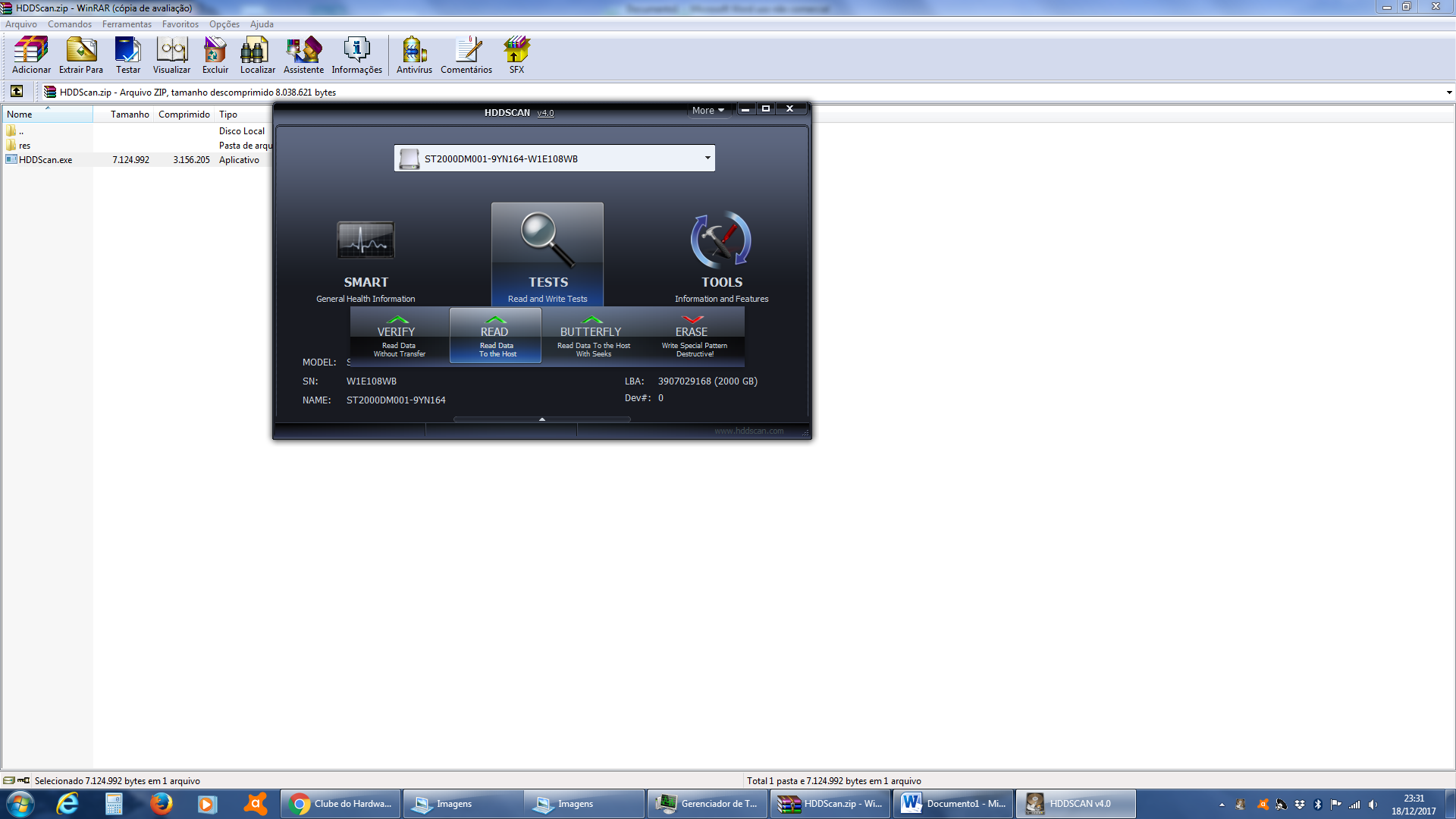Run the Antivírus scan icon

[x=414, y=55]
